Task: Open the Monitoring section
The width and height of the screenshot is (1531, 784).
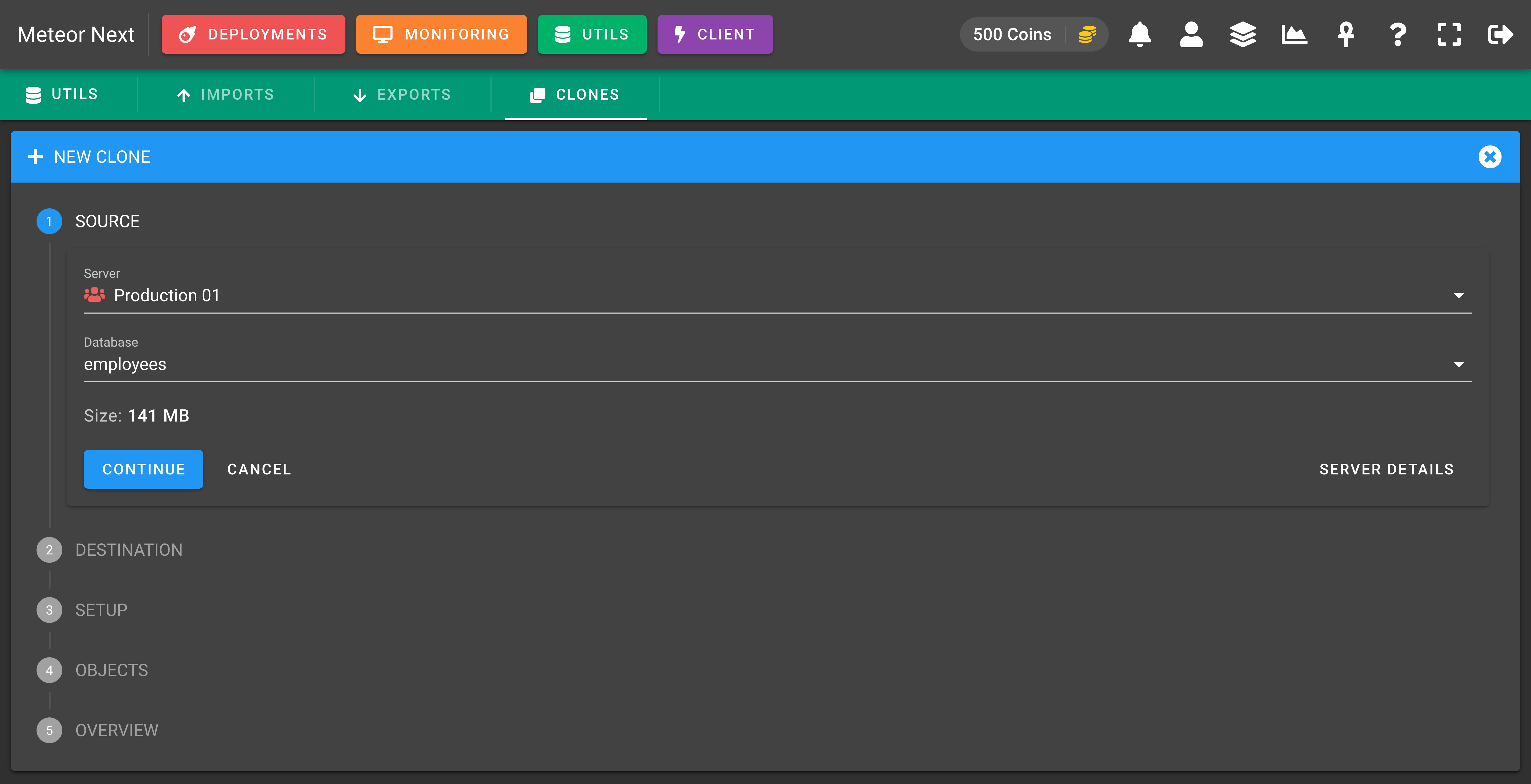Action: click(441, 34)
